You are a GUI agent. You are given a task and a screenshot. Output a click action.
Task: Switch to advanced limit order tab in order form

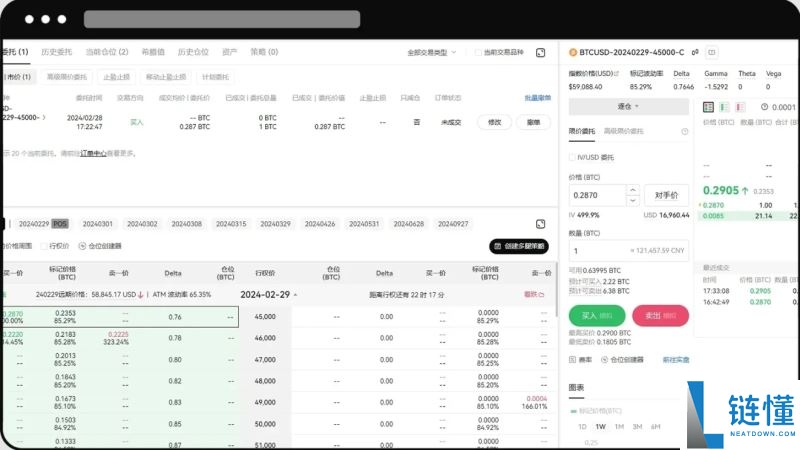click(623, 131)
